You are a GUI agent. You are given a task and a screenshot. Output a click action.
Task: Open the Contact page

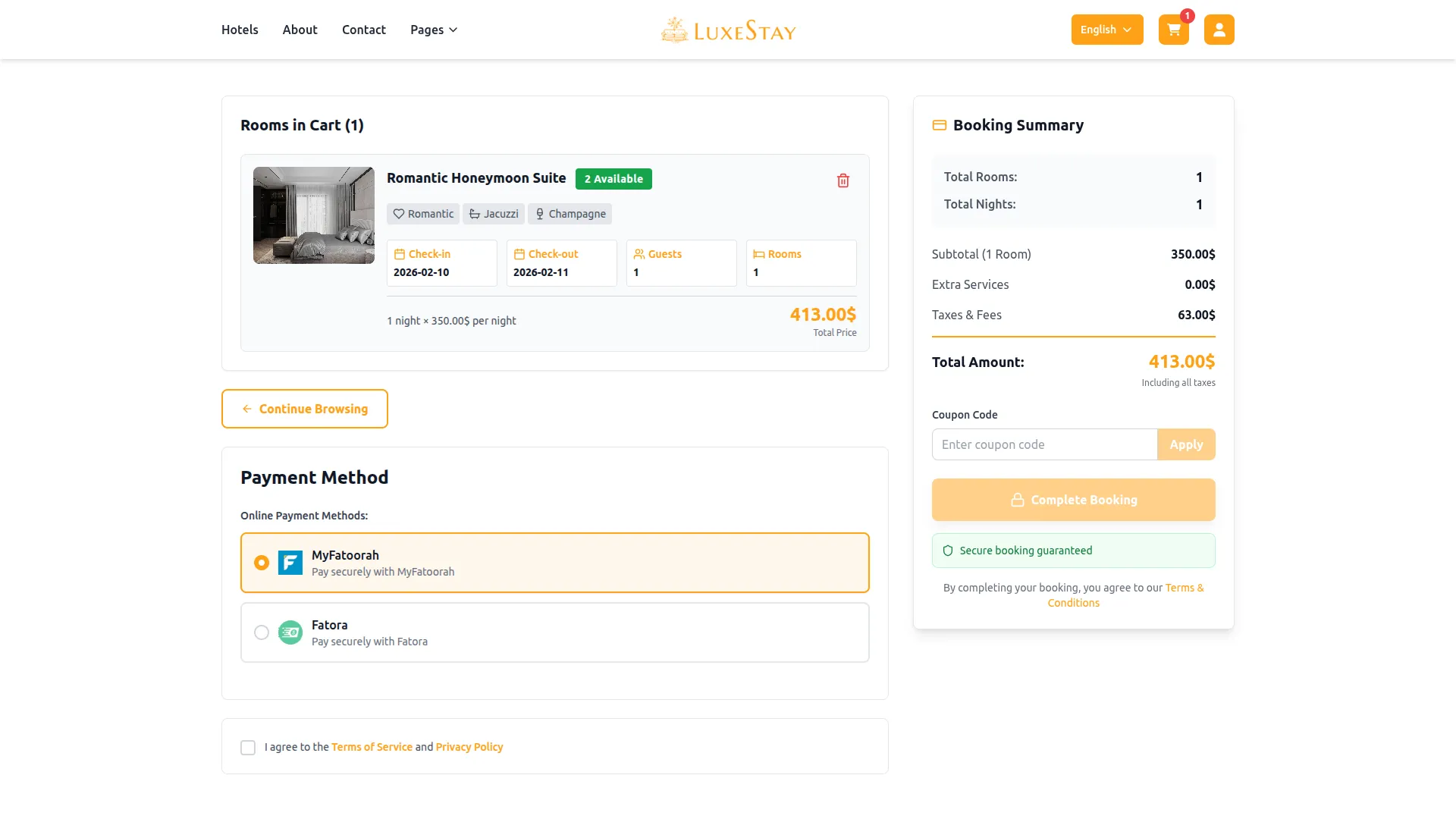click(363, 30)
